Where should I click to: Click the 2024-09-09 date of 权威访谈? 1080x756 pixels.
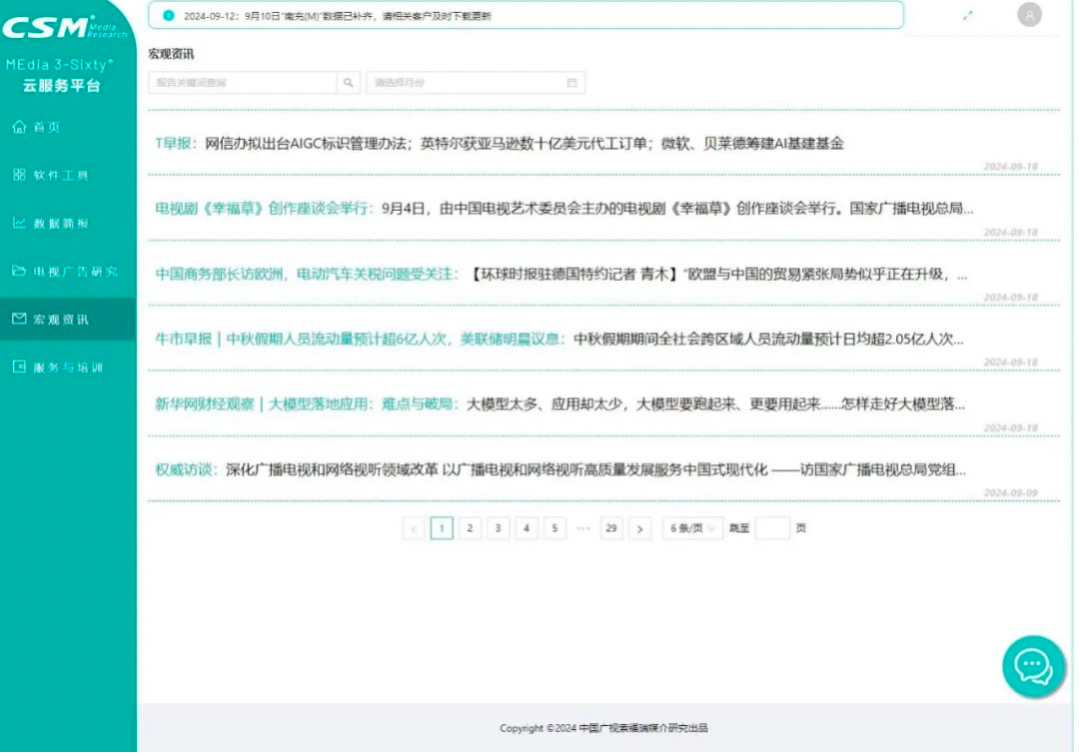tap(1010, 493)
